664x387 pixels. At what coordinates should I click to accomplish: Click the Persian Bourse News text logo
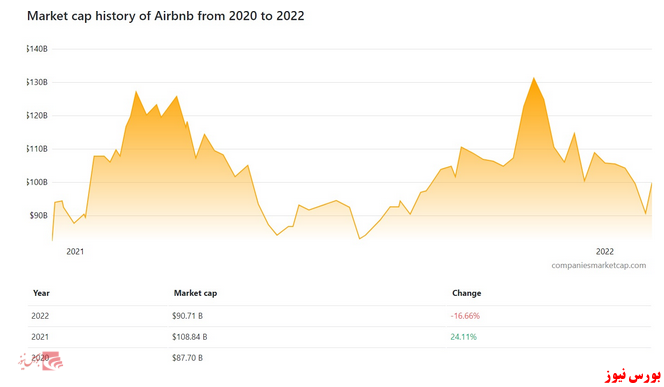click(632, 375)
